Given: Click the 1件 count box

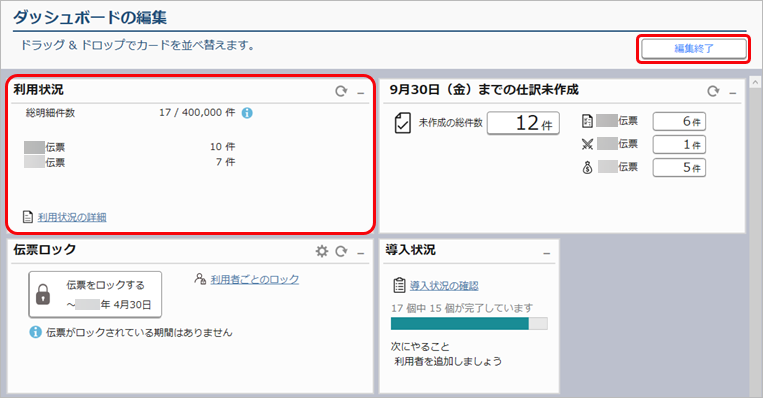Looking at the screenshot, I should (679, 145).
